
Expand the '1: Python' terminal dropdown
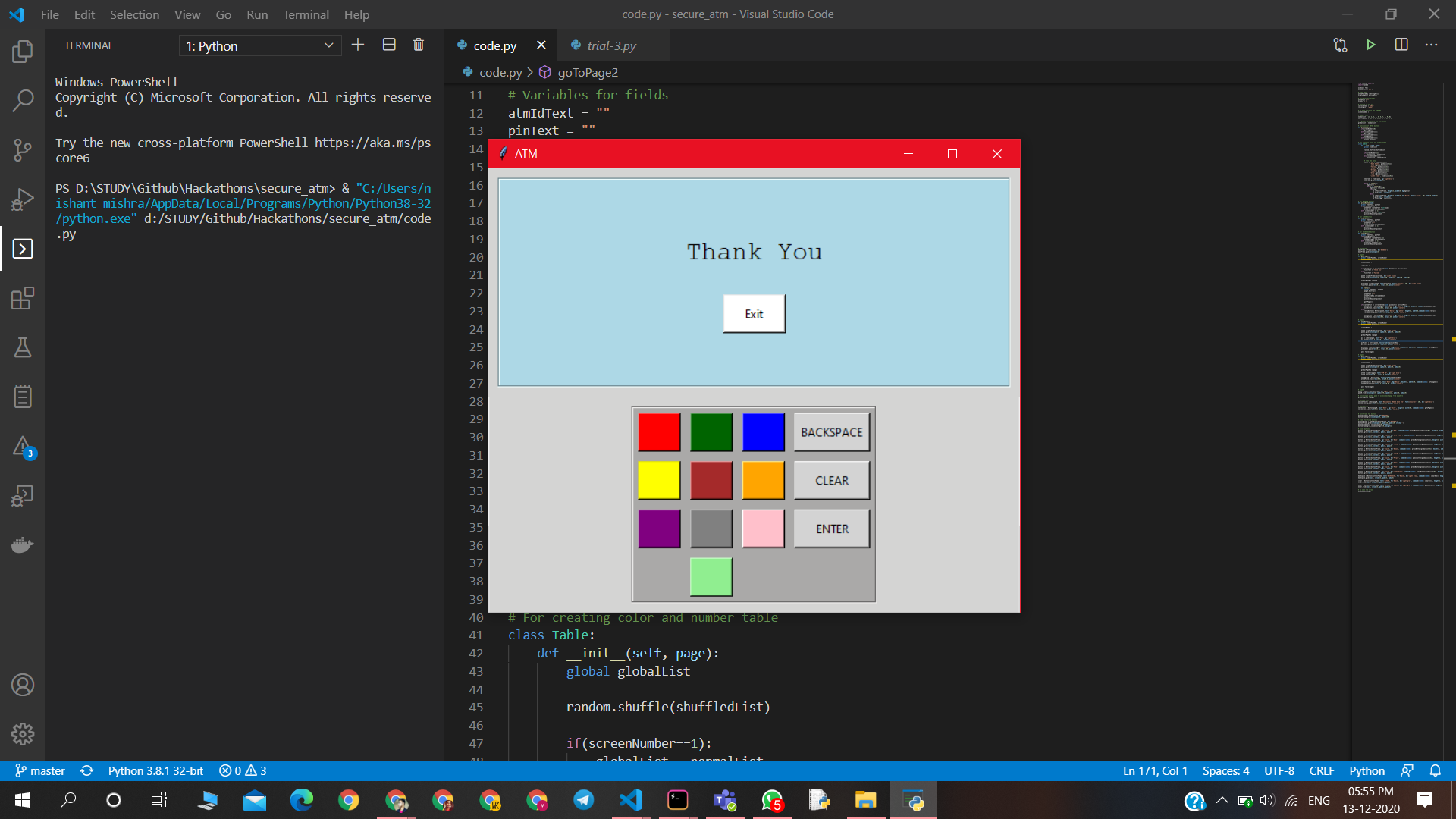(260, 46)
